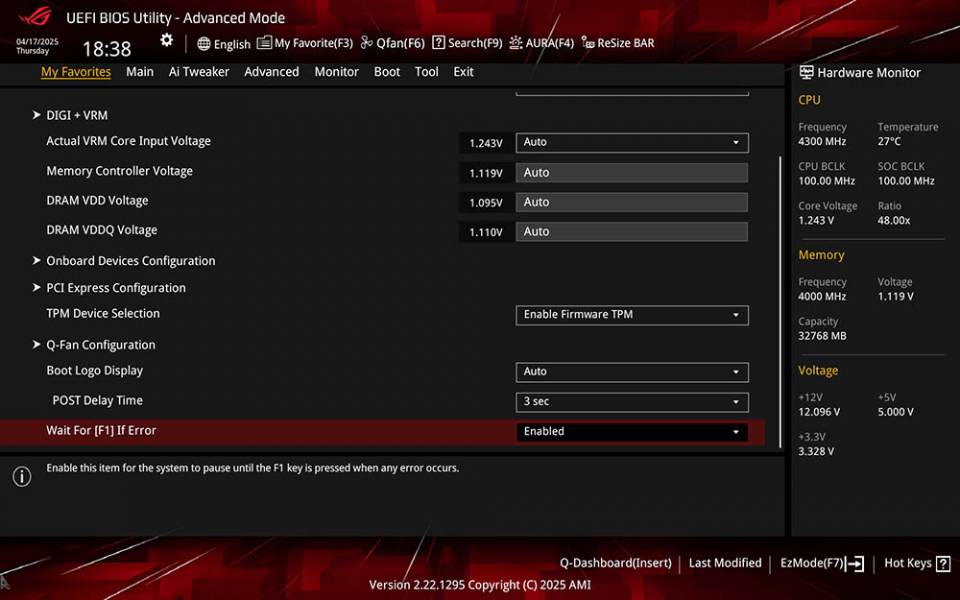
Task: Click DRAM VDDQ Voltage label
Action: coord(102,230)
